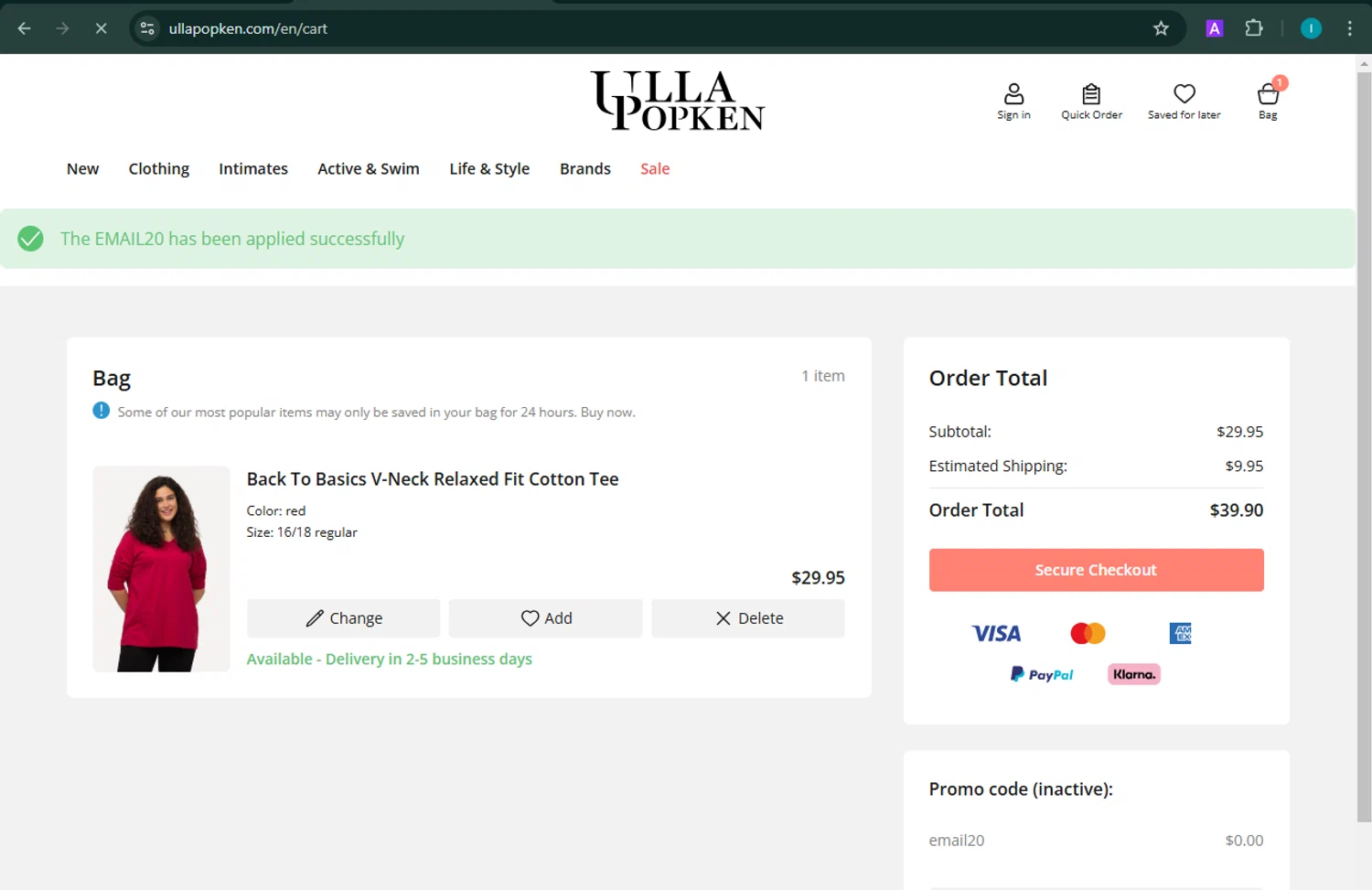Click the Ulla Popken logo
Viewport: 1372px width, 890px height.
click(678, 101)
